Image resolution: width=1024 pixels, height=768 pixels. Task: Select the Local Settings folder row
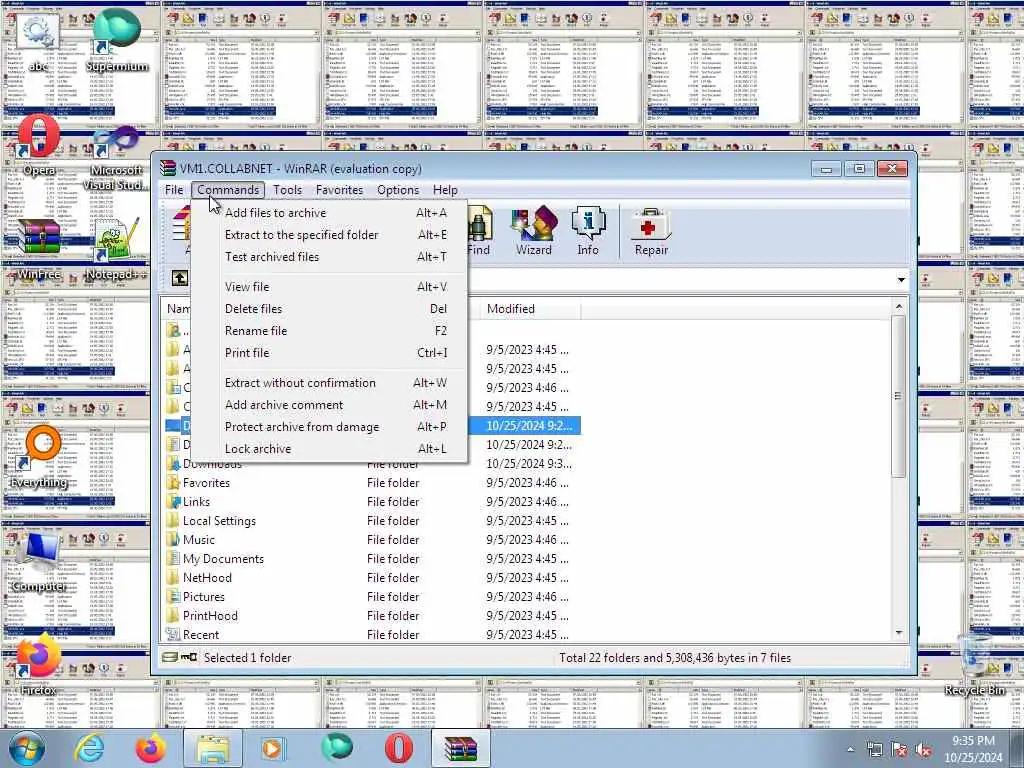pyautogui.click(x=372, y=520)
